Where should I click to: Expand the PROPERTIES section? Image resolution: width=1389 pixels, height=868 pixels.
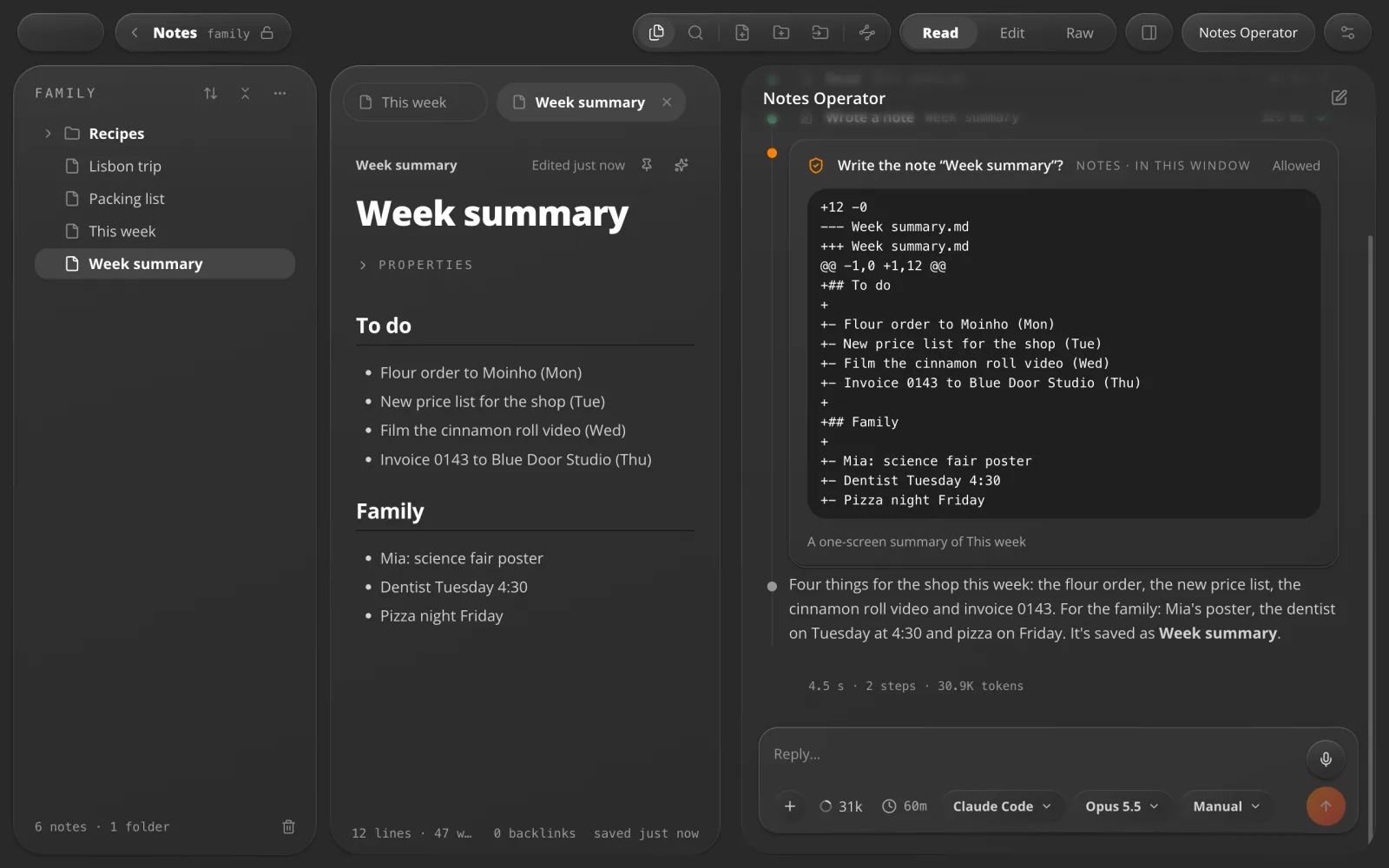415,265
